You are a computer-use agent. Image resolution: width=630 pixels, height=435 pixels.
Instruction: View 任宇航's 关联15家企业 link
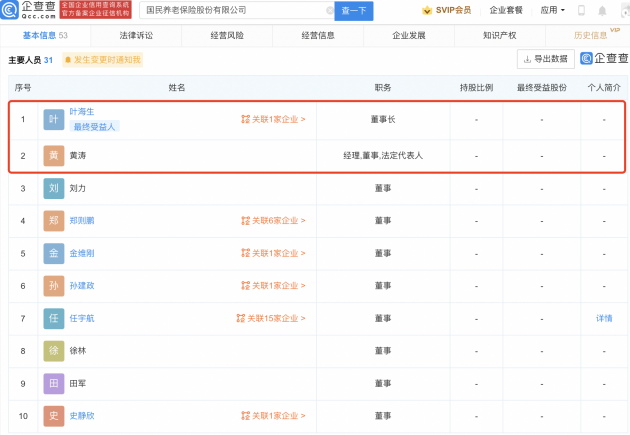point(271,318)
